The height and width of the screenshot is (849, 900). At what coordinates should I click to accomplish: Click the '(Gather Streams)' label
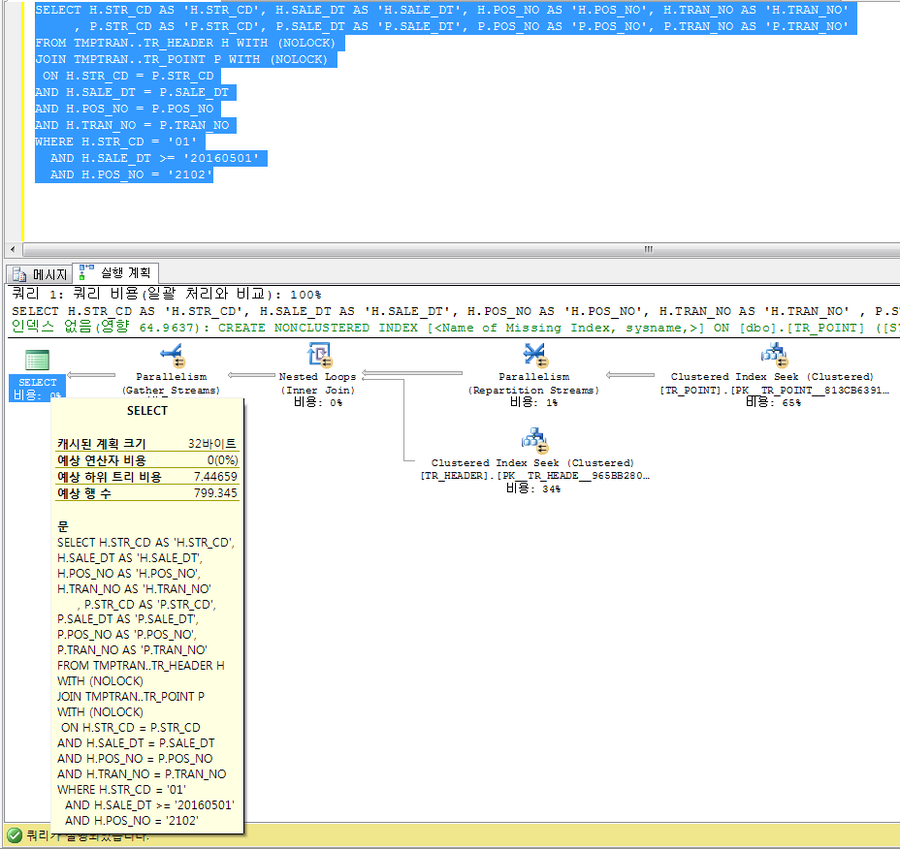pos(171,390)
